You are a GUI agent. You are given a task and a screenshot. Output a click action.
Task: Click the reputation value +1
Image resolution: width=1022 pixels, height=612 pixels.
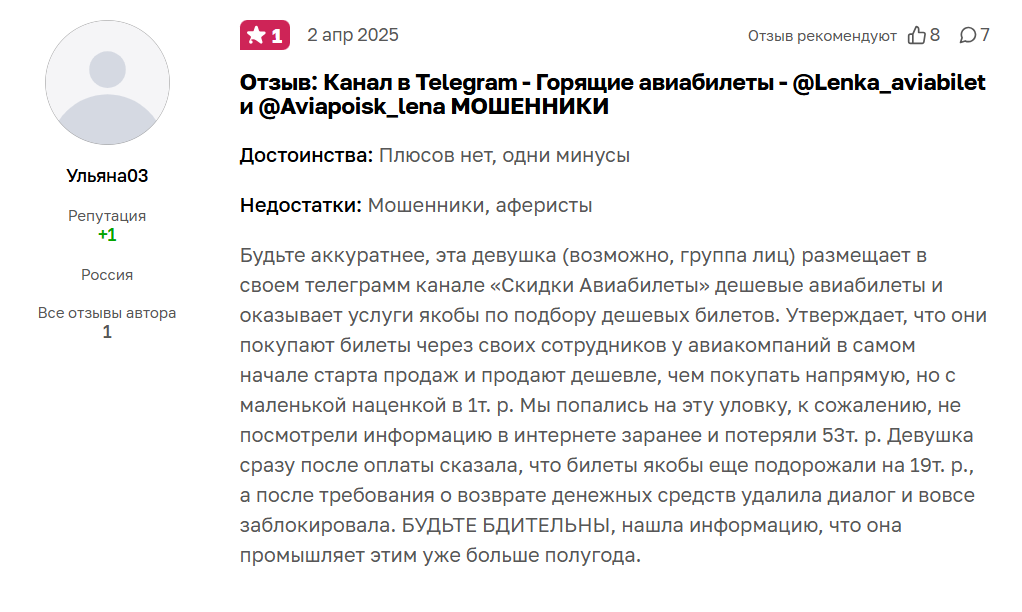pyautogui.click(x=107, y=235)
